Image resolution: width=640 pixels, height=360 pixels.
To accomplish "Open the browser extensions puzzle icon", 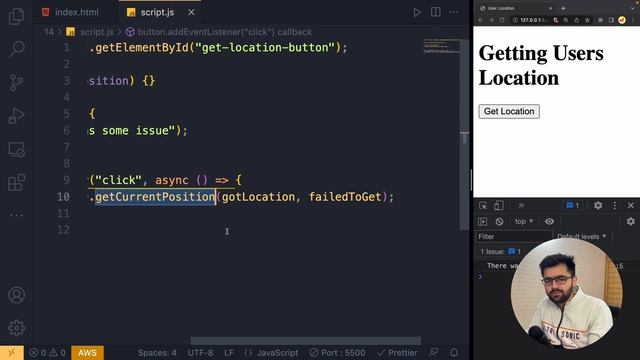I will [x=600, y=20].
